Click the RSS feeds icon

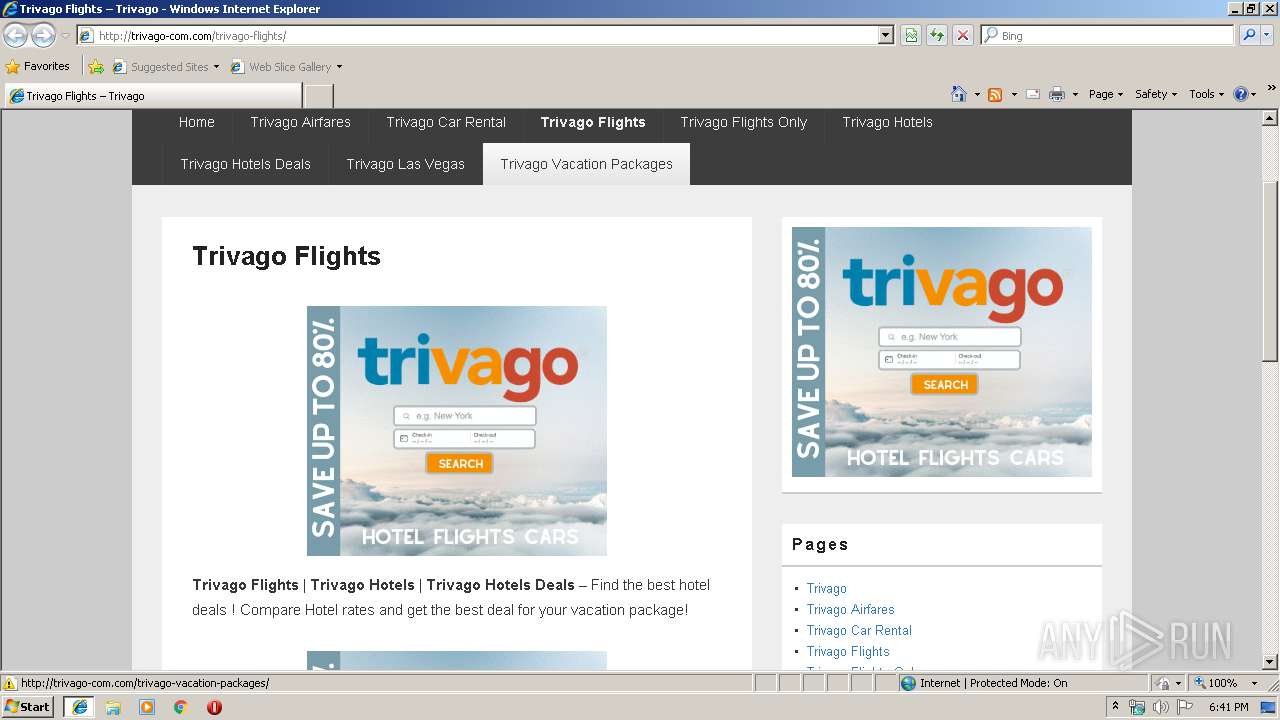click(x=995, y=94)
